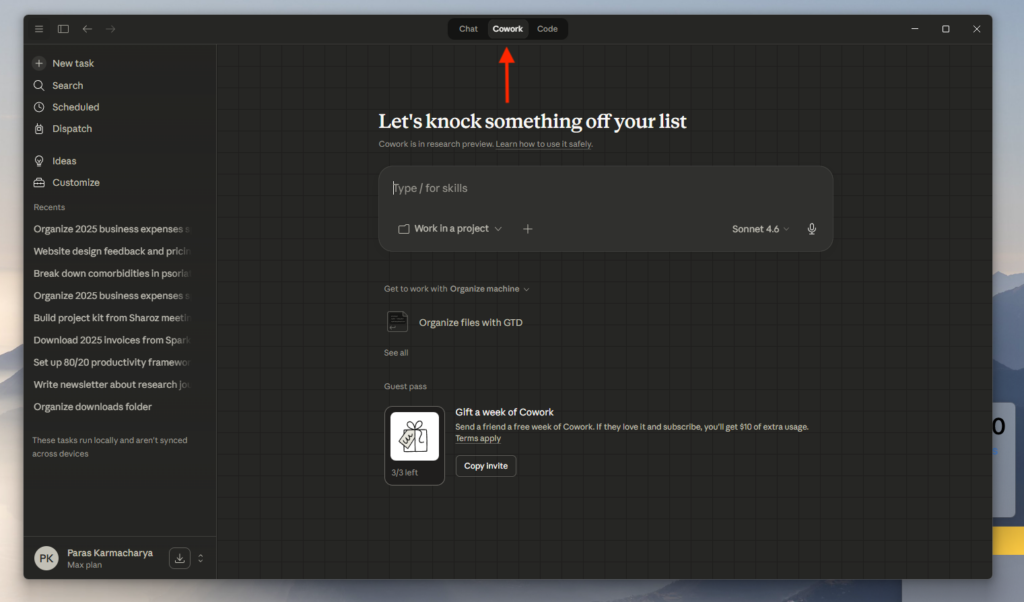1024x602 pixels.
Task: Click the plus attachment button
Action: tap(528, 229)
